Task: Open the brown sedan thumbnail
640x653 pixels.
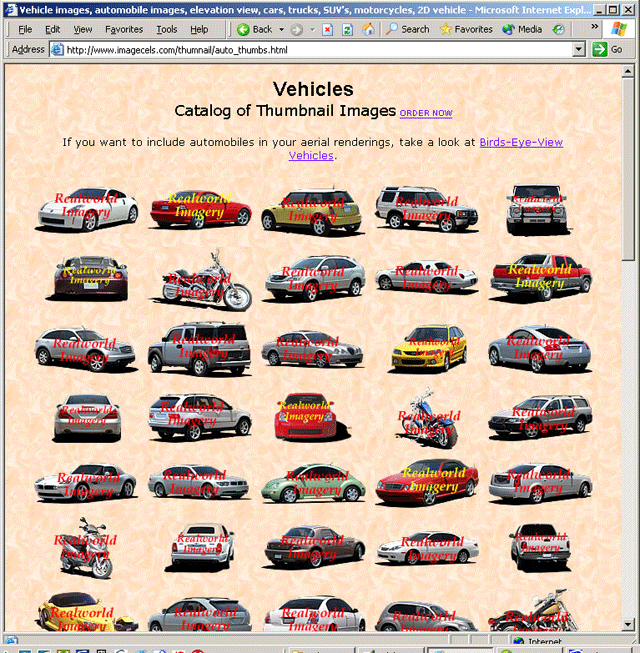Action: (315, 547)
